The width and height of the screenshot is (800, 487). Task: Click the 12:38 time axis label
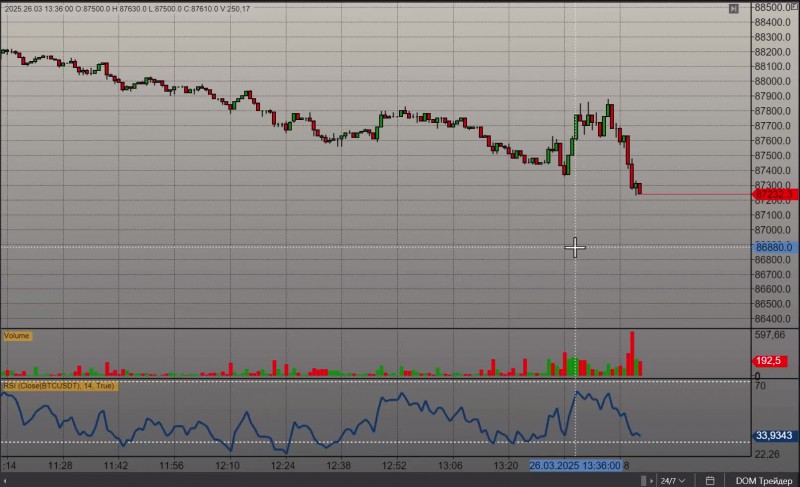[x=338, y=466]
